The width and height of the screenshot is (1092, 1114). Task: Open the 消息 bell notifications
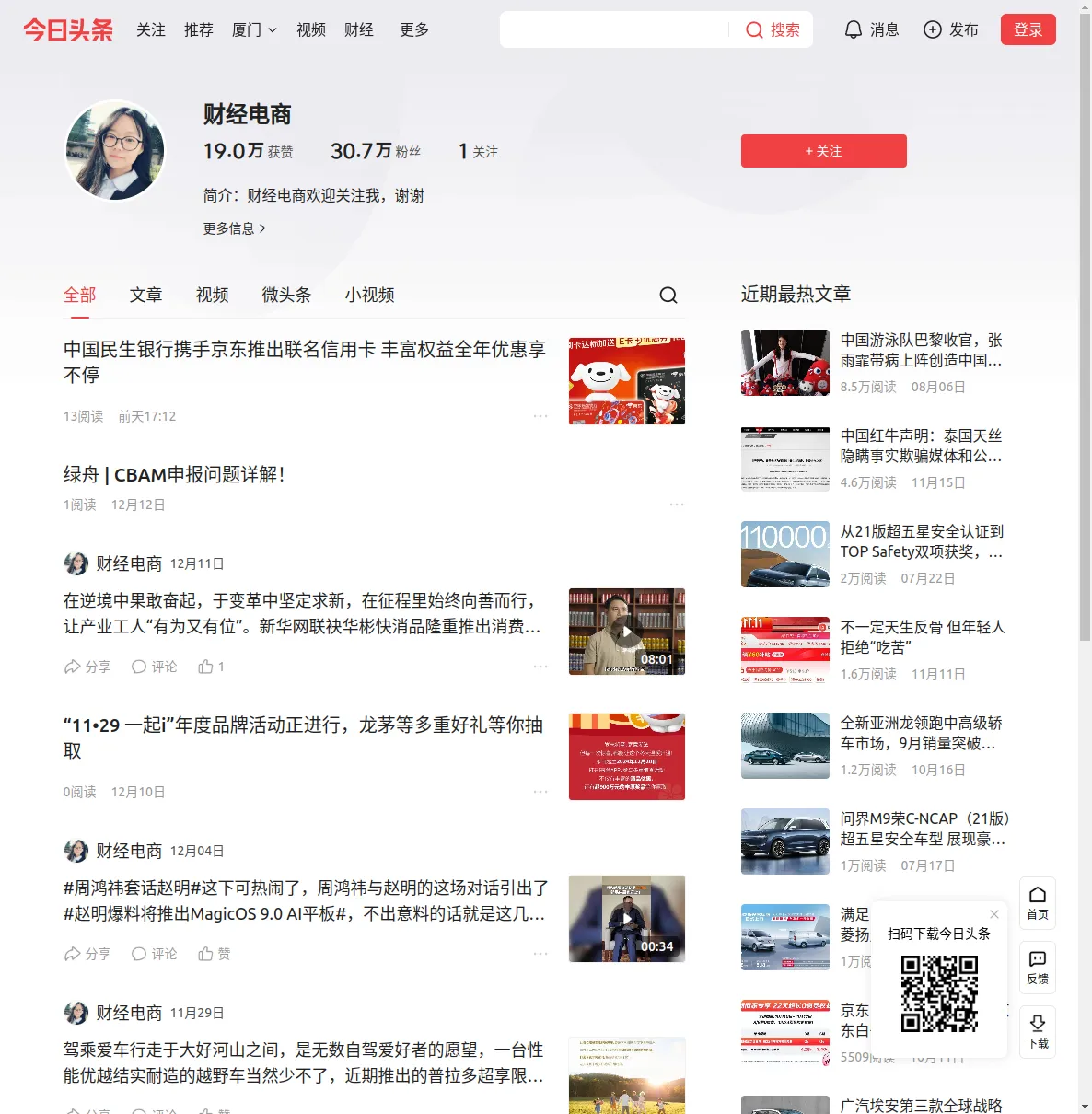[x=871, y=29]
